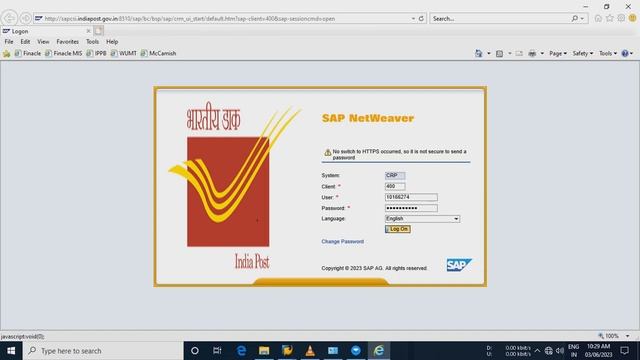Click the Read mail icon in the command bar
The image size is (640, 360).
(x=519, y=53)
